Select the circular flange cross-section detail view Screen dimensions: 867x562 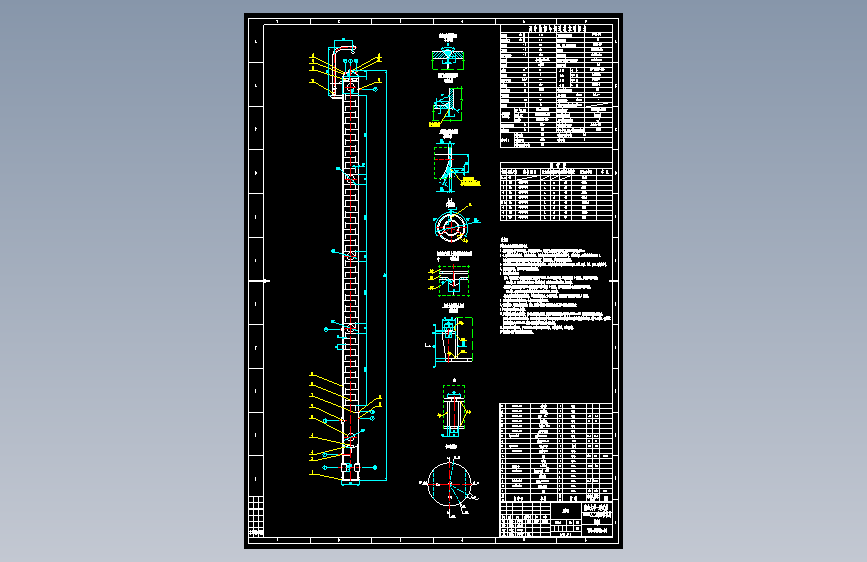(x=452, y=225)
